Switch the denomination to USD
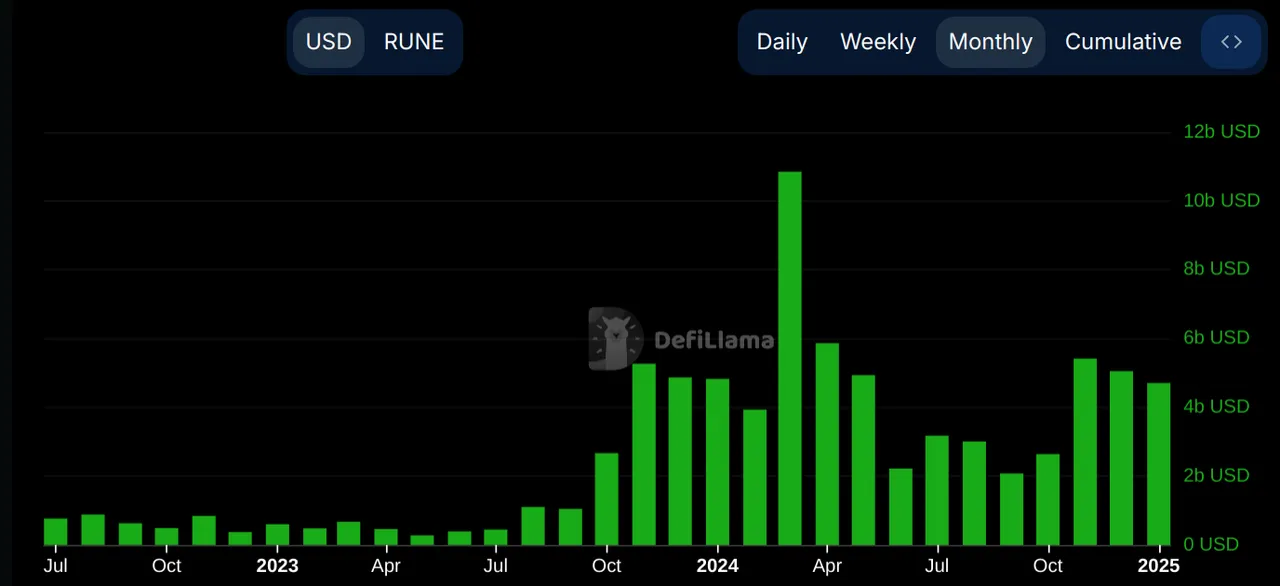Viewport: 1280px width, 586px height. [329, 42]
